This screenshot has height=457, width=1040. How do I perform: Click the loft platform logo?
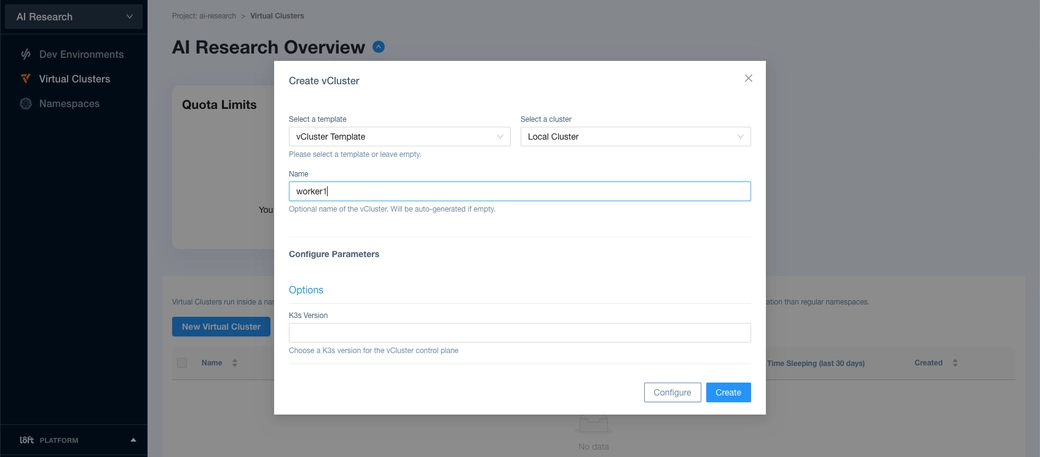click(x=27, y=440)
